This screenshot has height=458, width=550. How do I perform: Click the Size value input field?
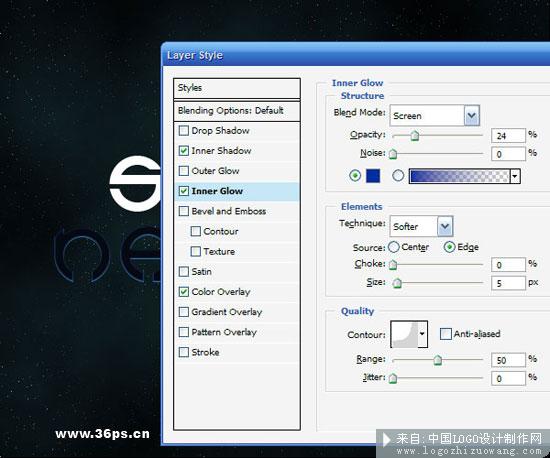pos(508,283)
